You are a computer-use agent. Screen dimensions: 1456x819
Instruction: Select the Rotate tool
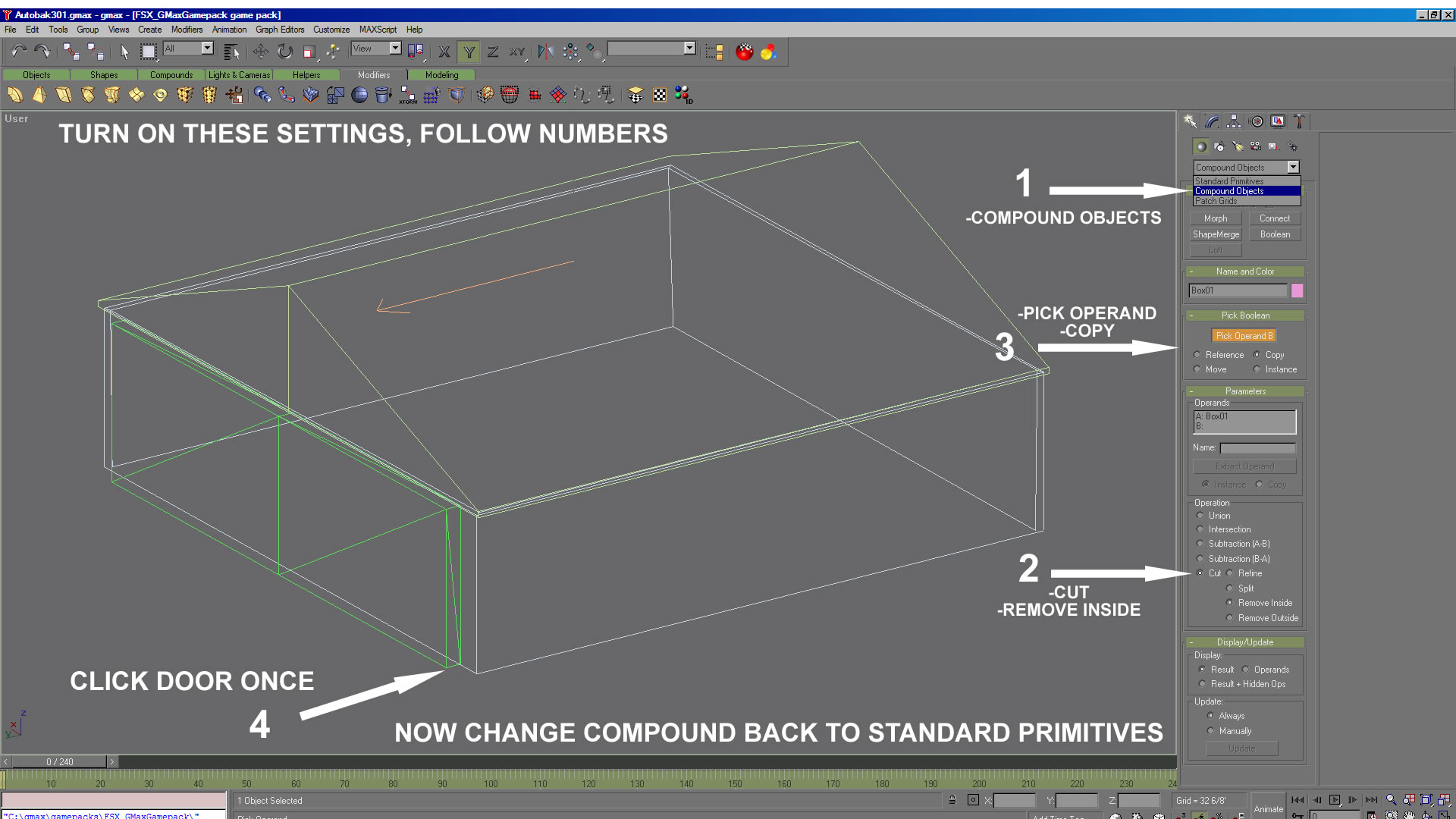[285, 52]
